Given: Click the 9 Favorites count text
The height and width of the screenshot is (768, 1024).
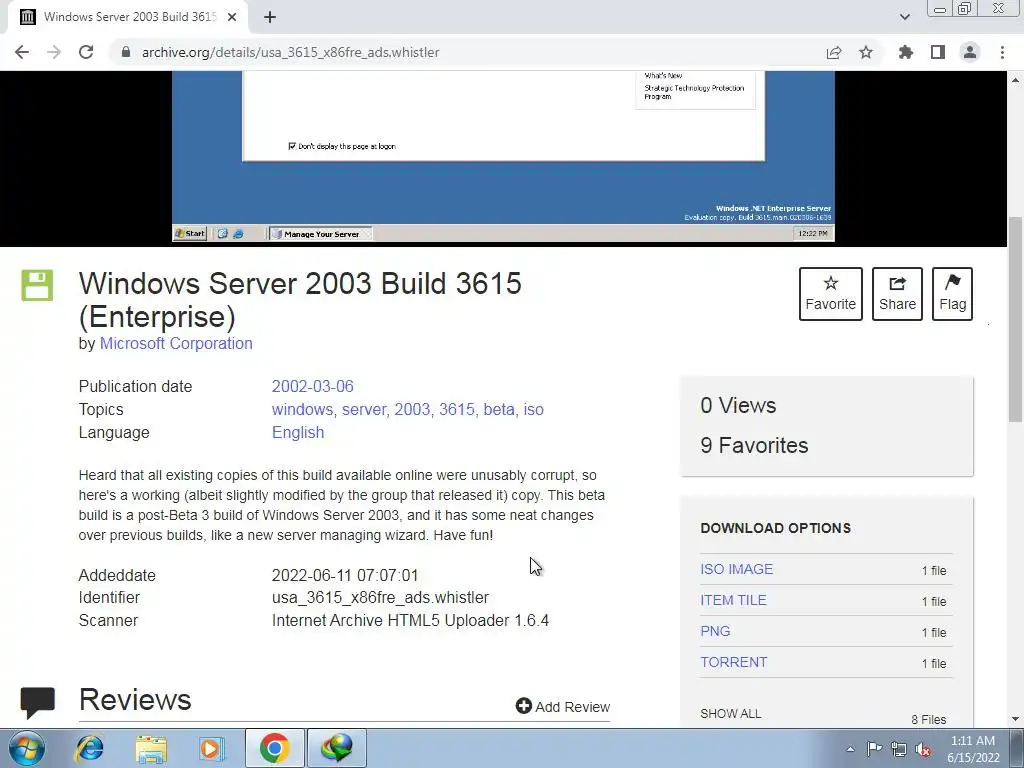Looking at the screenshot, I should [754, 445].
